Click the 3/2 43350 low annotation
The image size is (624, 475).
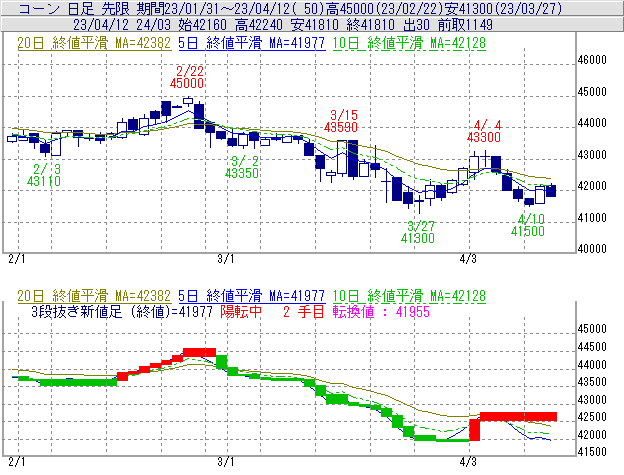coord(242,167)
